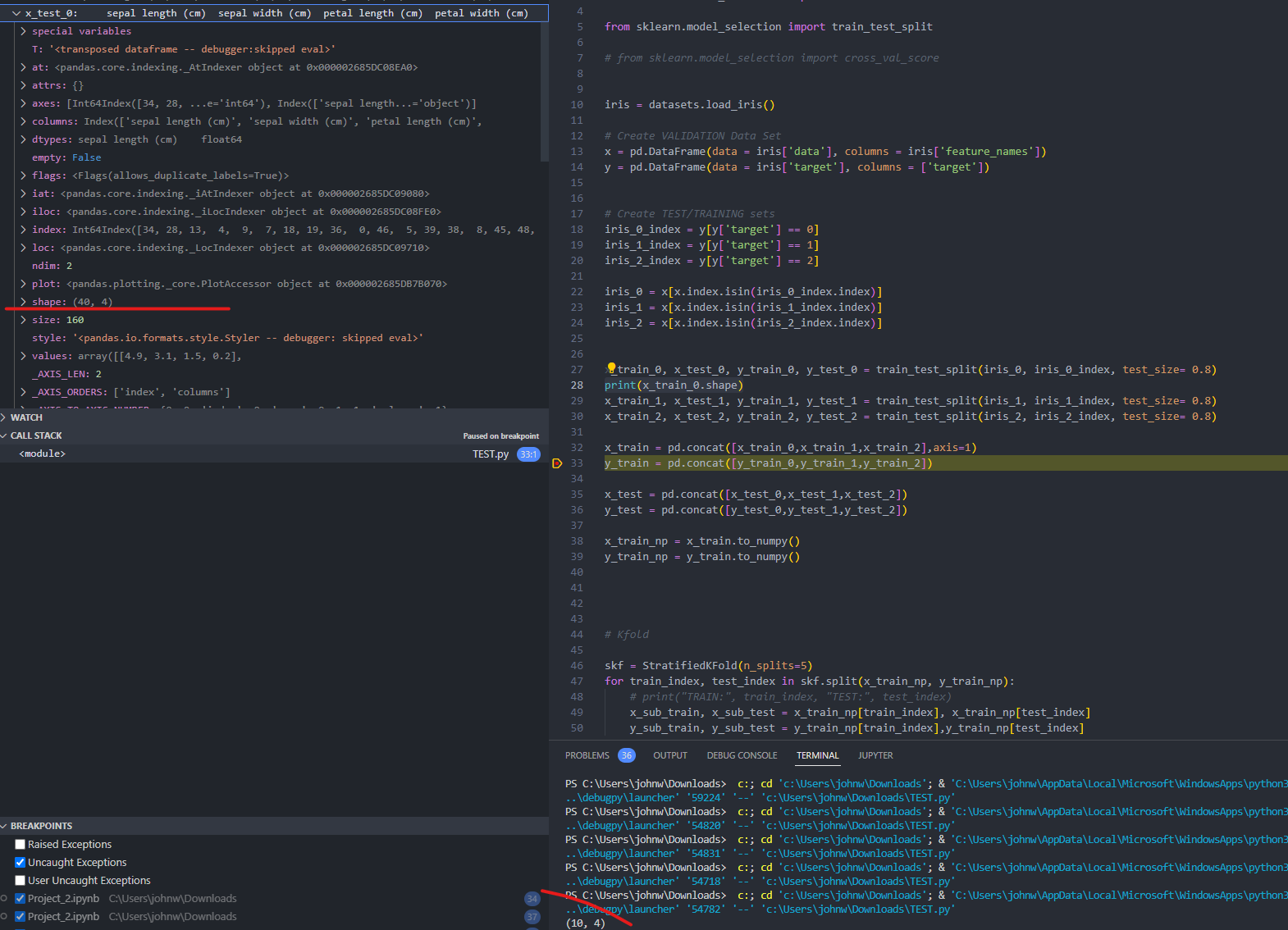Viewport: 1288px width, 930px height.
Task: Open the PROBLEMS panel tab
Action: coord(587,755)
